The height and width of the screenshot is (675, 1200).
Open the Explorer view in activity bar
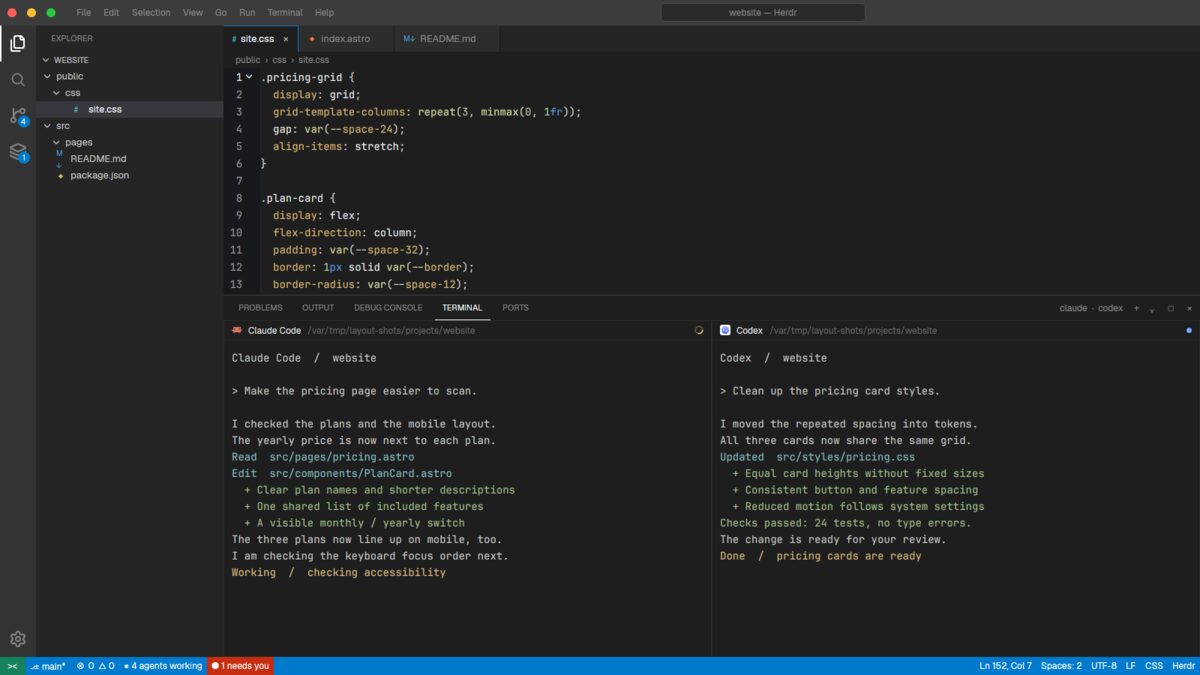[17, 43]
